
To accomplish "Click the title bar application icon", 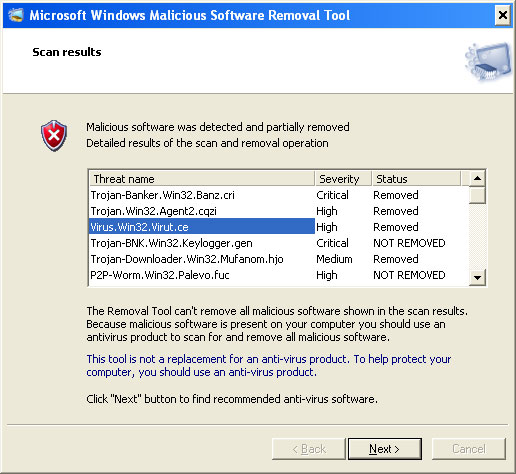I will coord(15,15).
